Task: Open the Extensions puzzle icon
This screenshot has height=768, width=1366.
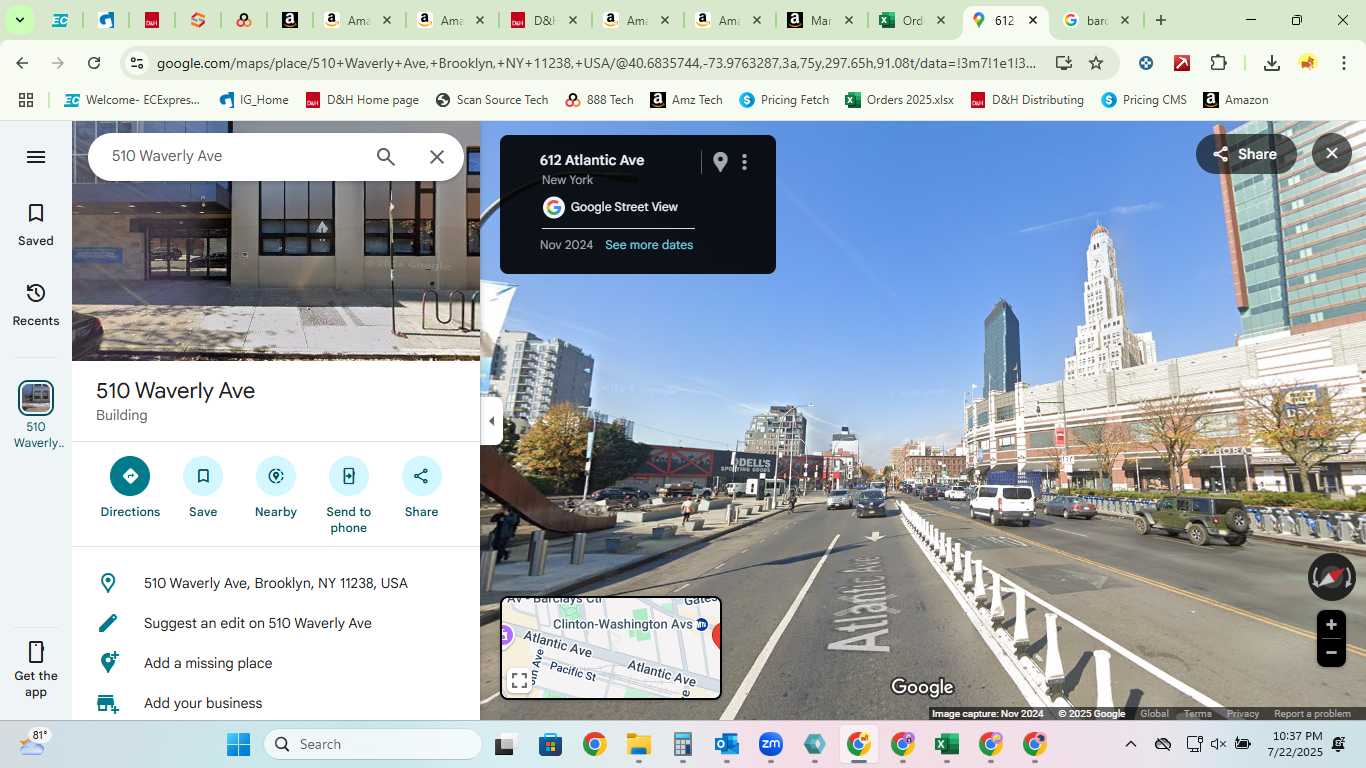Action: [x=1218, y=63]
